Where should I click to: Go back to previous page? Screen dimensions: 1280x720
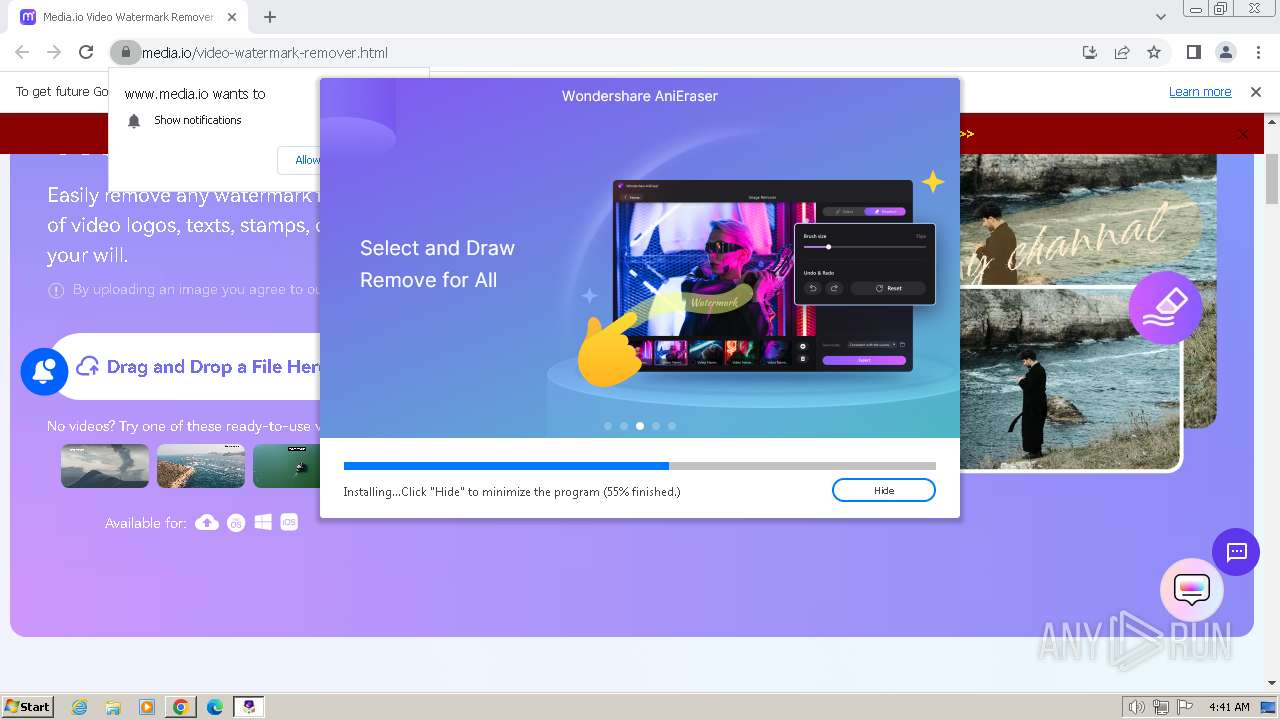pyautogui.click(x=22, y=52)
